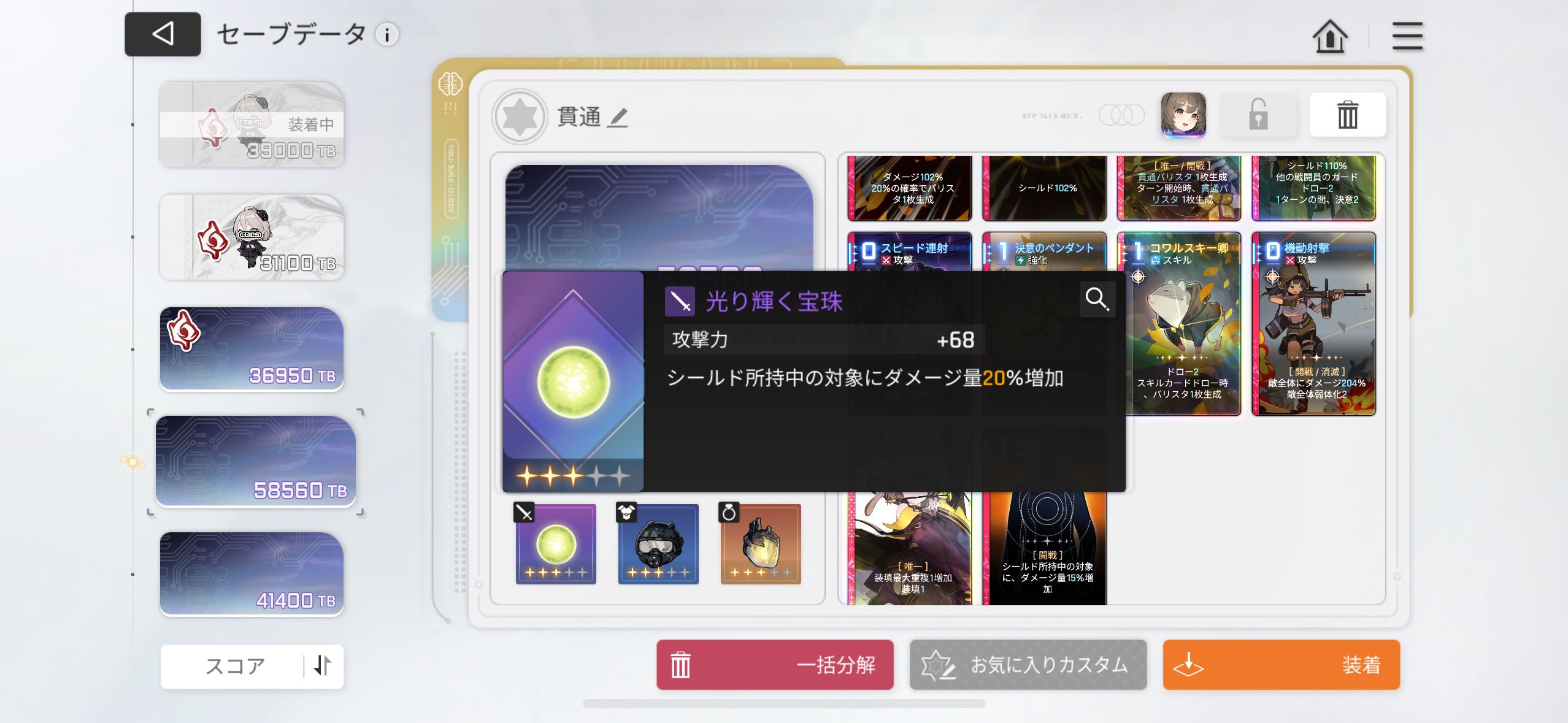Click the 一括分解 bulk dismantle button
1568x723 pixels.
775,665
